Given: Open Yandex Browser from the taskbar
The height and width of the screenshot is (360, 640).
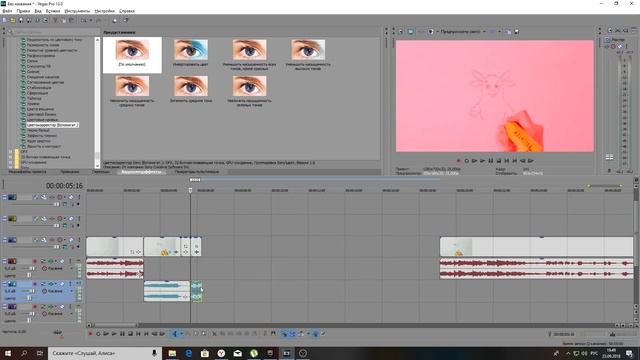Looking at the screenshot, I should pos(221,353).
